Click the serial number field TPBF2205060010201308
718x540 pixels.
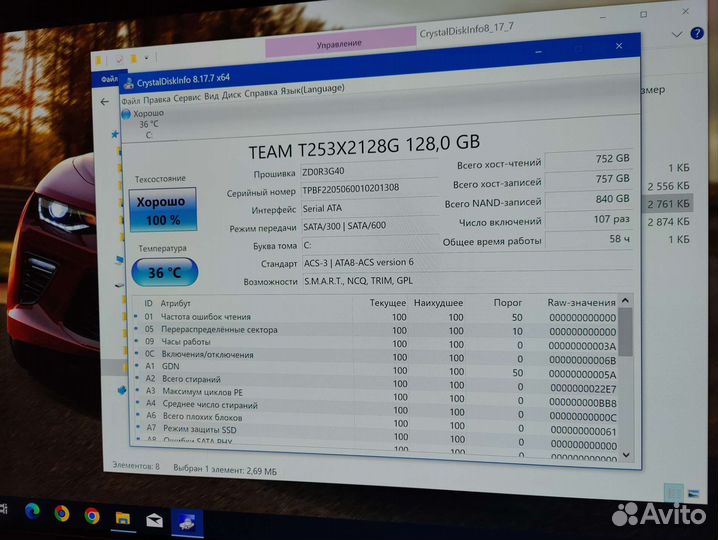[370, 188]
